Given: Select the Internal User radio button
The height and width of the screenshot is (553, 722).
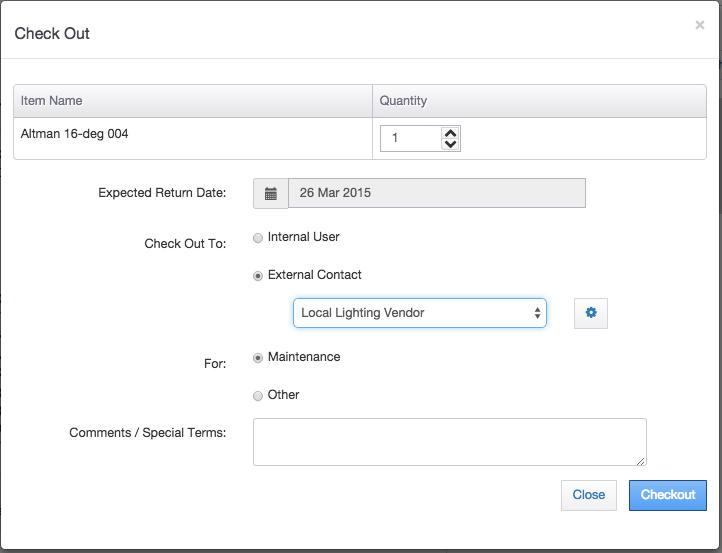Looking at the screenshot, I should 258,238.
